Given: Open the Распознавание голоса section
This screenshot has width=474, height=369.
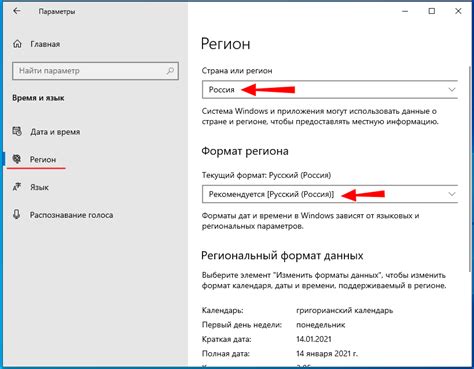Looking at the screenshot, I should (71, 215).
